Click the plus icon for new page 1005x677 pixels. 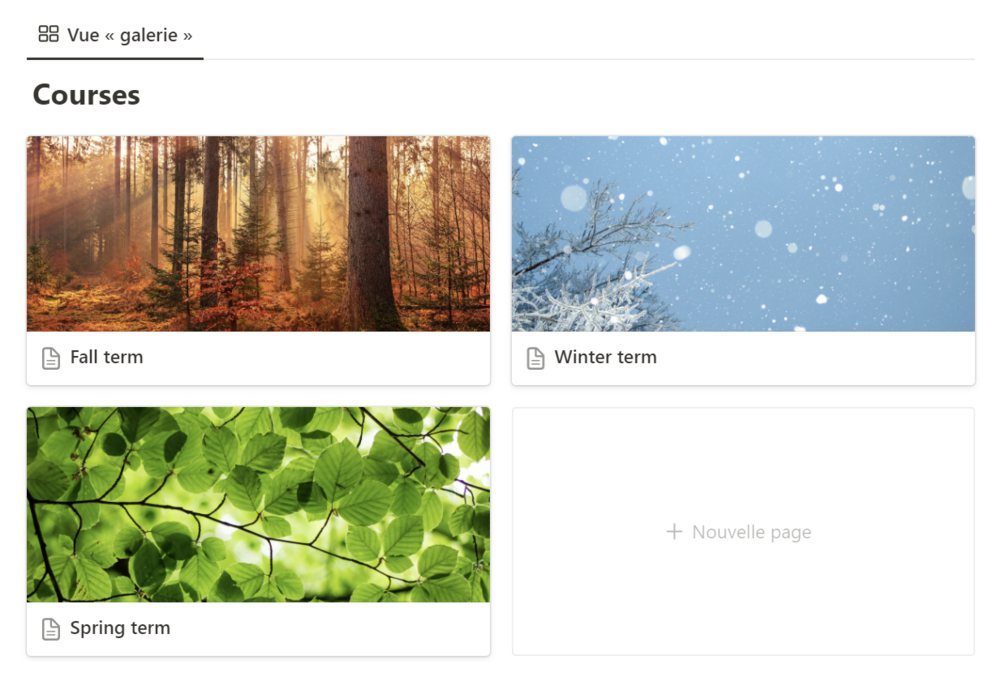click(674, 531)
